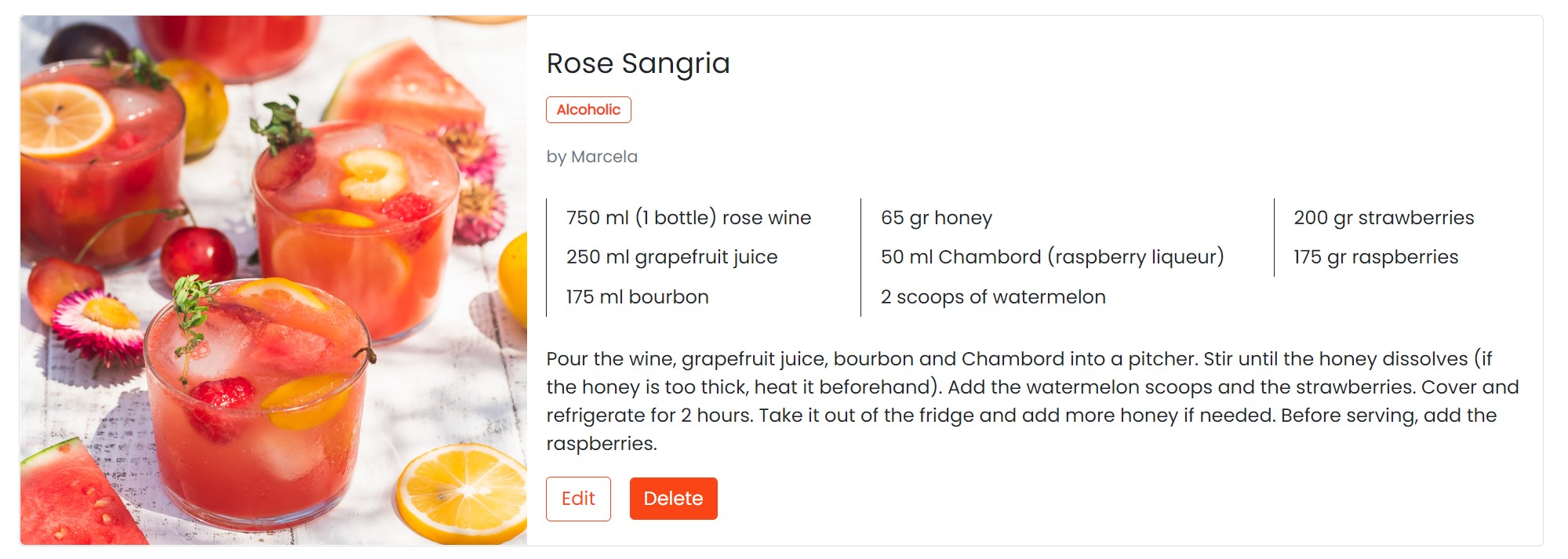Open the author link by Marcela
The width and height of the screenshot is (1568, 559).
click(592, 156)
